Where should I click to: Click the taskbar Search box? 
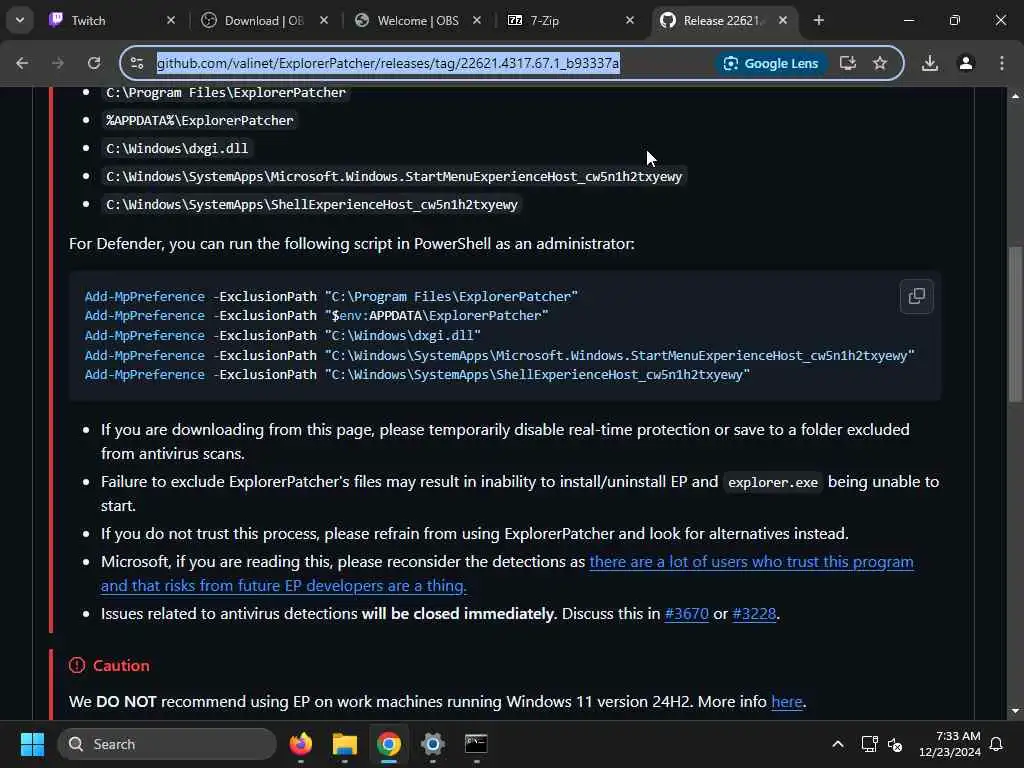point(167,744)
